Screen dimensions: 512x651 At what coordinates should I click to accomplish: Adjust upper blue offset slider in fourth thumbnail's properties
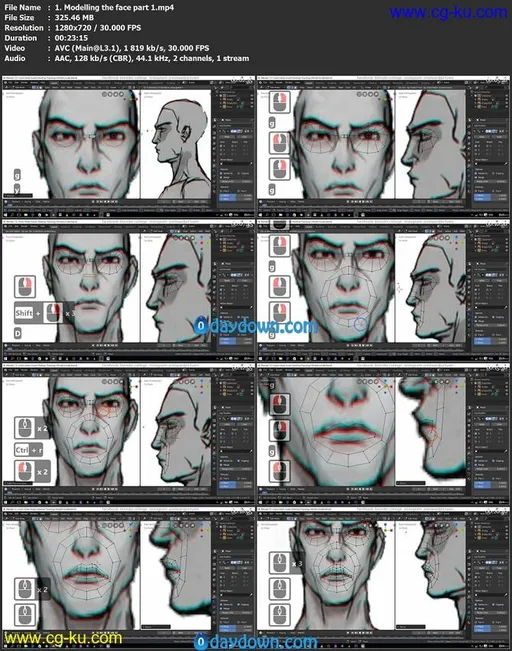pyautogui.click(x=491, y=339)
